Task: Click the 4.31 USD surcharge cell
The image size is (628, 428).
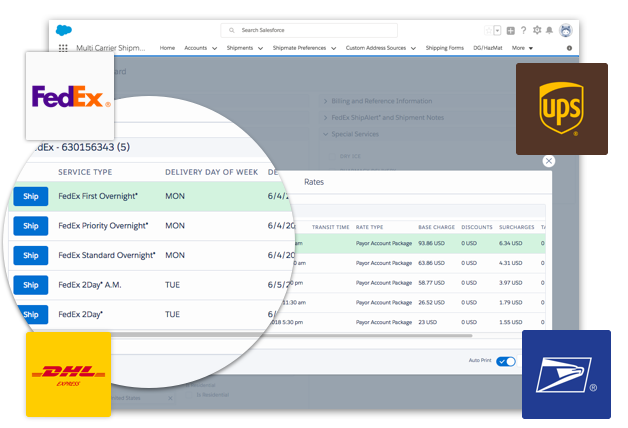Action: pyautogui.click(x=510, y=263)
